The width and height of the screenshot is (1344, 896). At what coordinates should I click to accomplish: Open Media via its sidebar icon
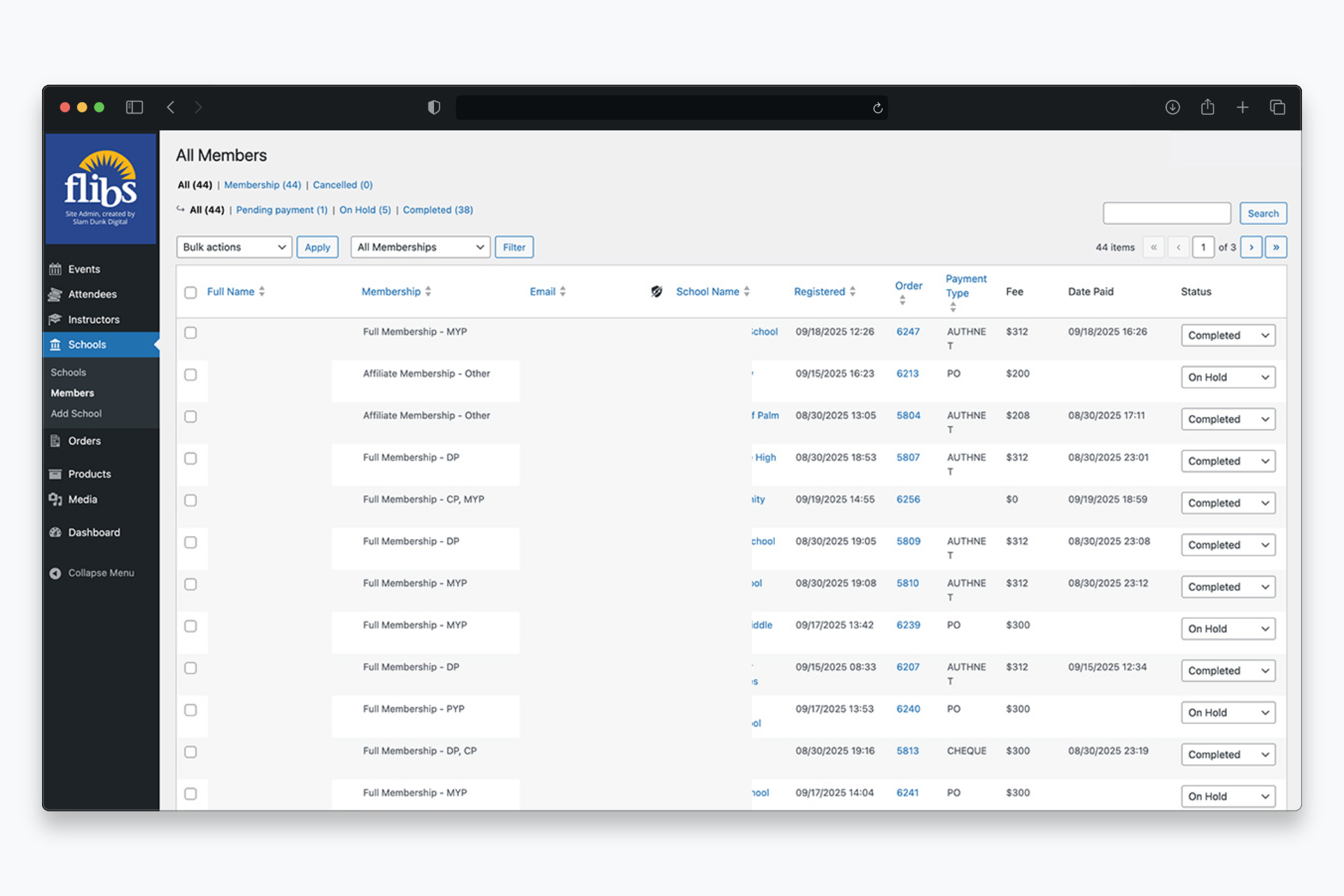pos(55,499)
